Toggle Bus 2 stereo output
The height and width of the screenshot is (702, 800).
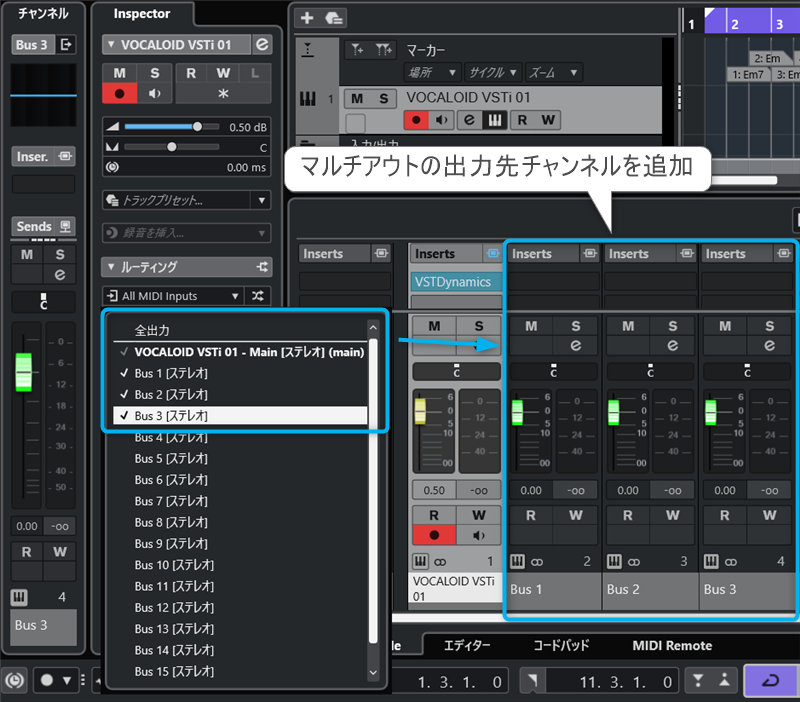tap(240, 394)
